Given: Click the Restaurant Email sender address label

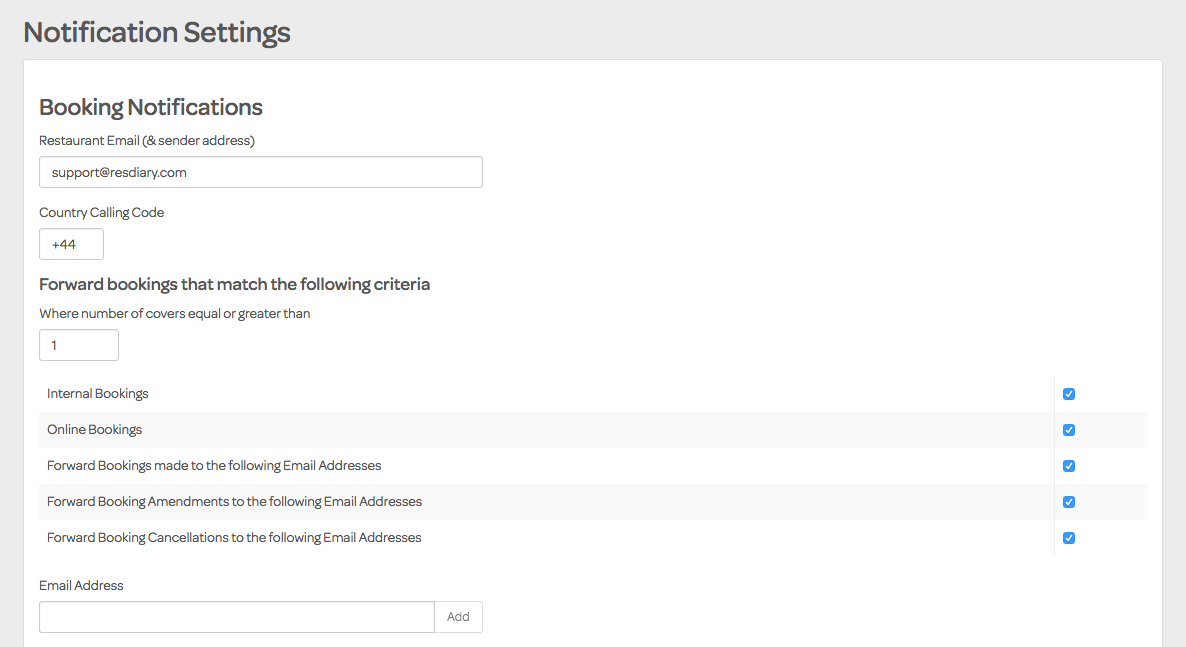Looking at the screenshot, I should pos(147,140).
